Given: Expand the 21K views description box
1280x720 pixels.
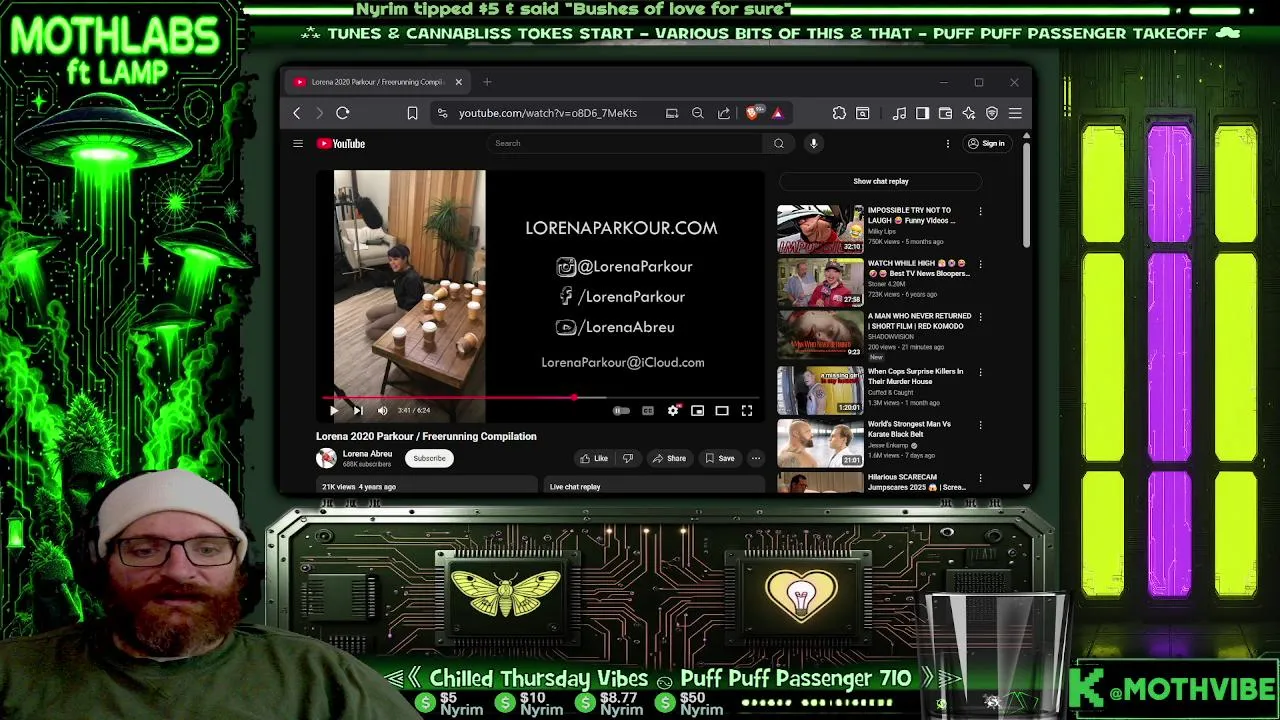Looking at the screenshot, I should tap(428, 486).
